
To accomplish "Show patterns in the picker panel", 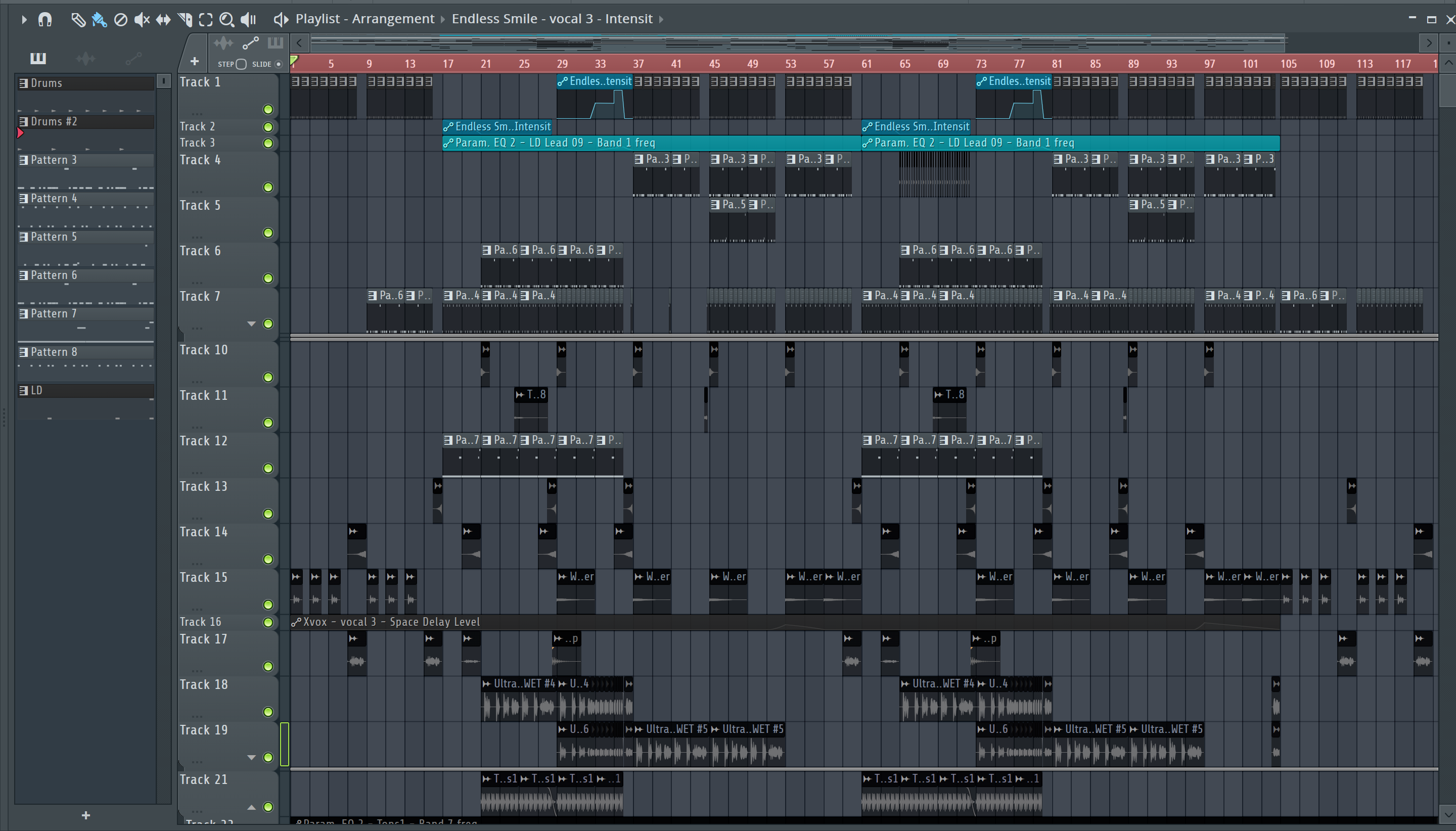I will 38,58.
